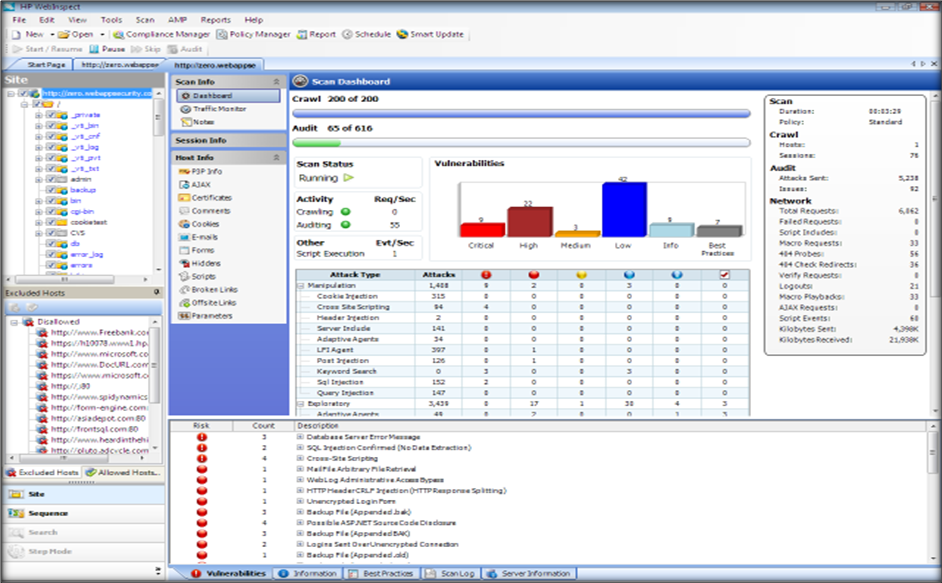Open Notes in Scan Info
Screen dimensions: 942x583
197,122
